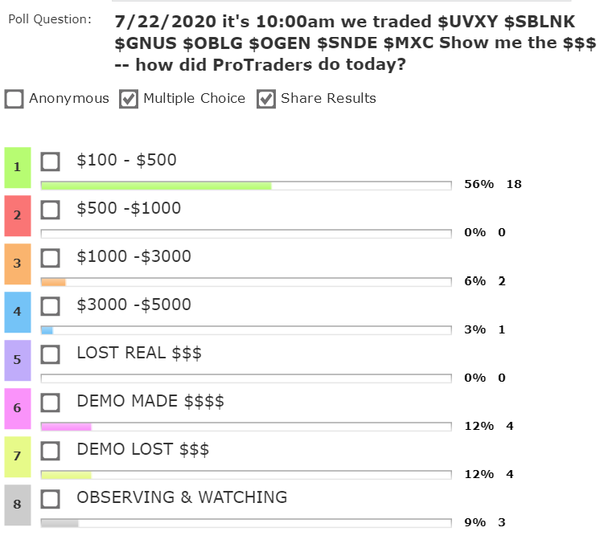Pick the orange number 3 color tile
Image resolution: width=600 pixels, height=552 pixels.
pos(18,263)
